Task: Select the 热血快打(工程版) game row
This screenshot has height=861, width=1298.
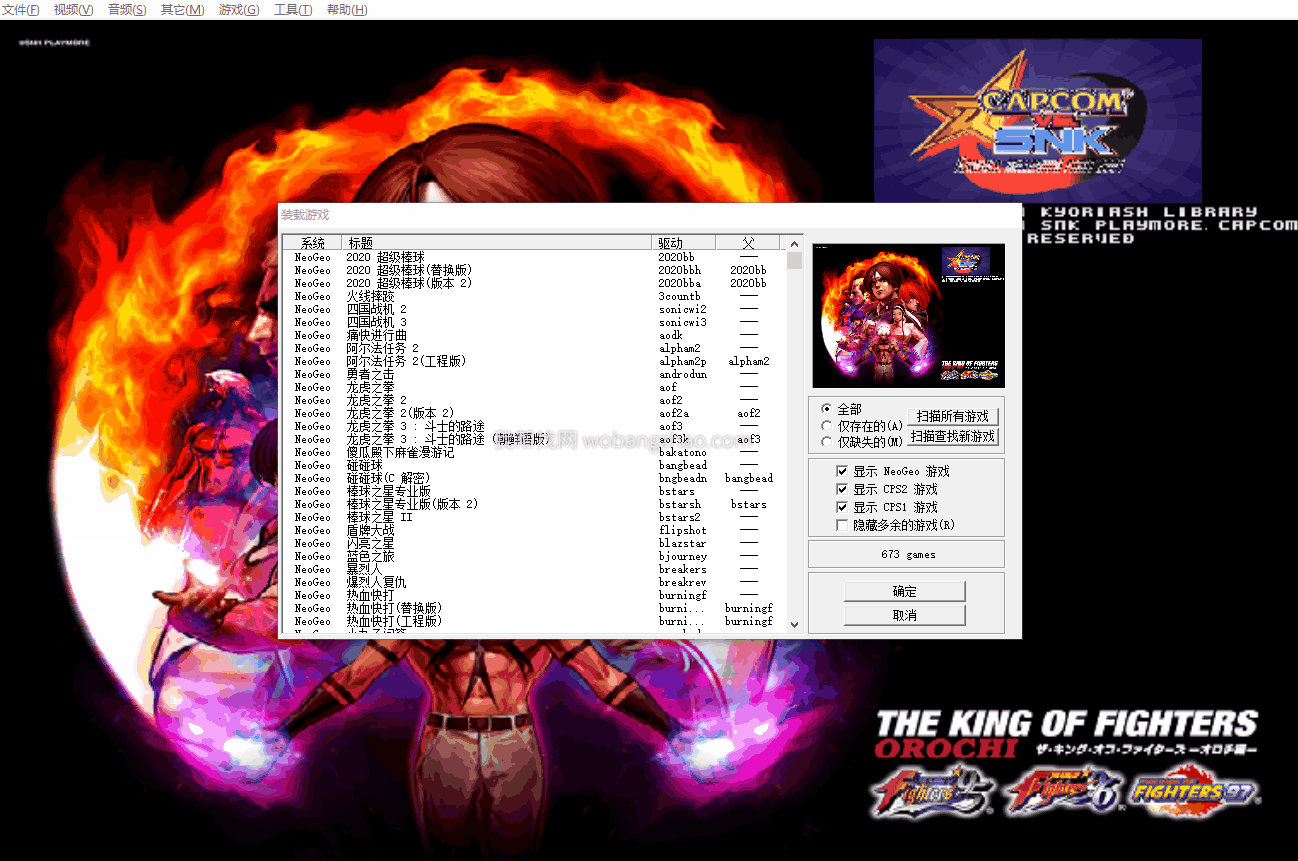Action: pyautogui.click(x=533, y=621)
